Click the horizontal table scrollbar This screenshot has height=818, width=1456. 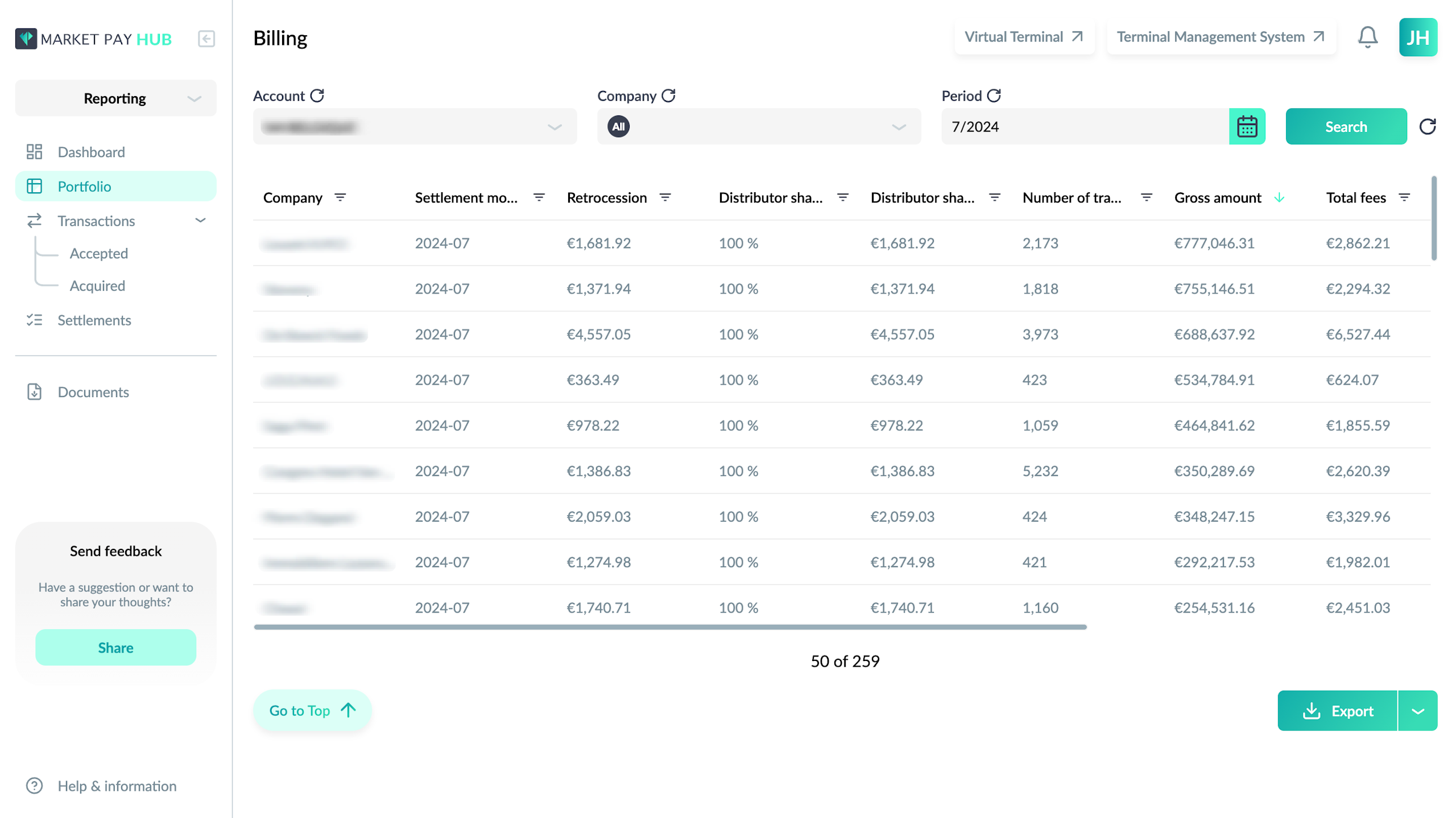[x=670, y=627]
